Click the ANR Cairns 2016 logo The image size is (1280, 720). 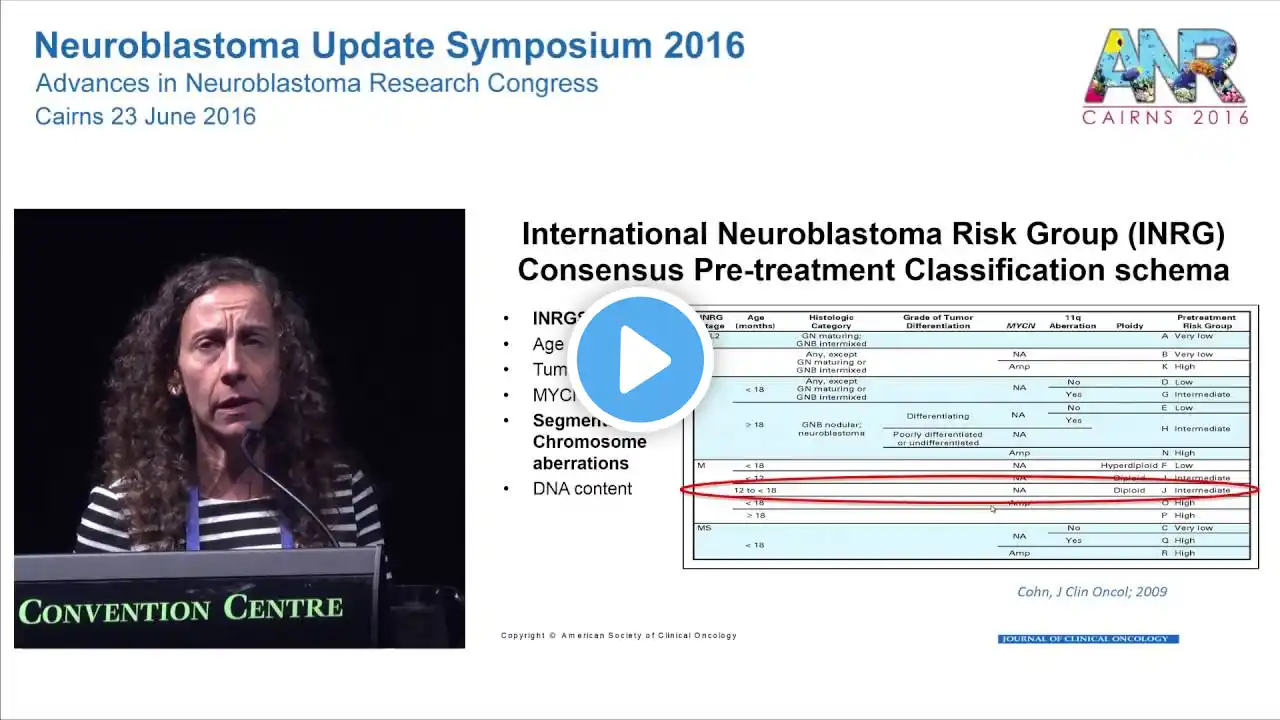point(1165,76)
